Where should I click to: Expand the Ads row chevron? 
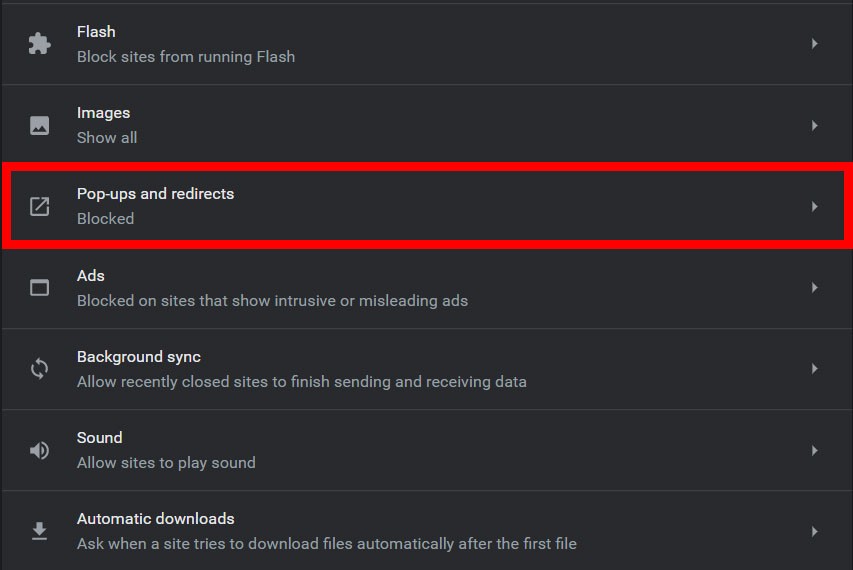tap(815, 288)
